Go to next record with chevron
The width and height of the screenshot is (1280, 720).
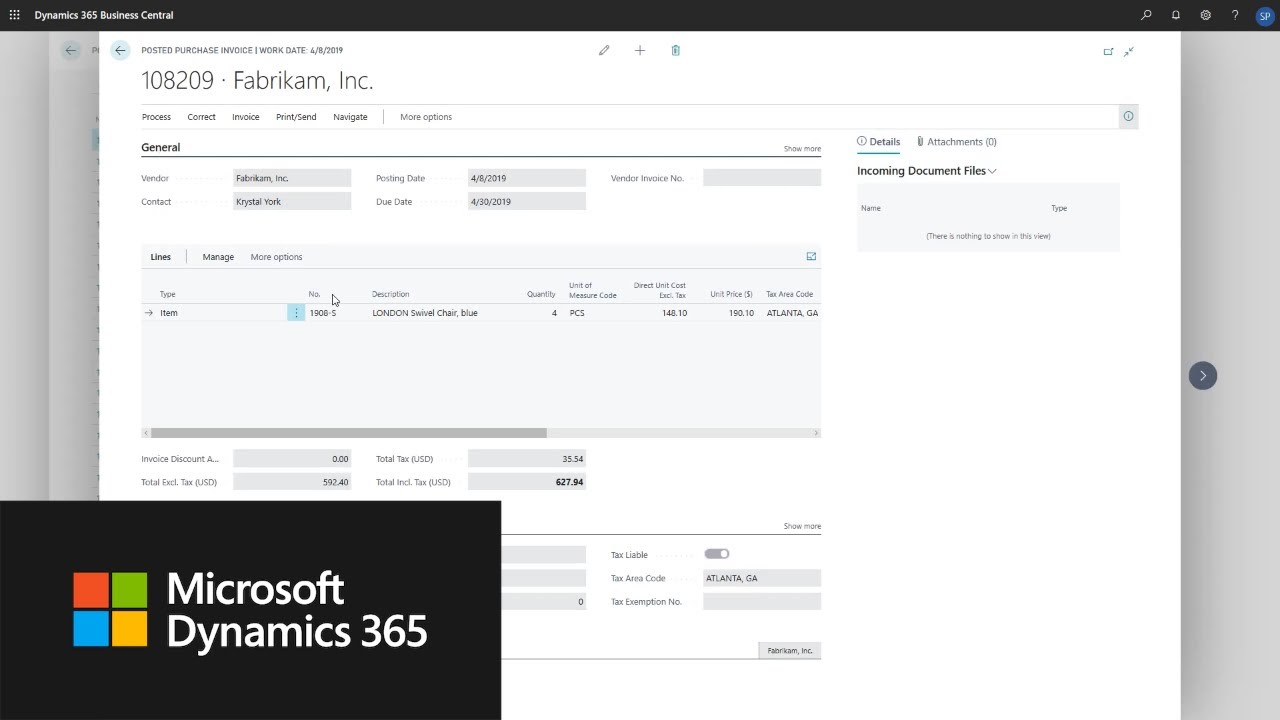coord(1203,375)
